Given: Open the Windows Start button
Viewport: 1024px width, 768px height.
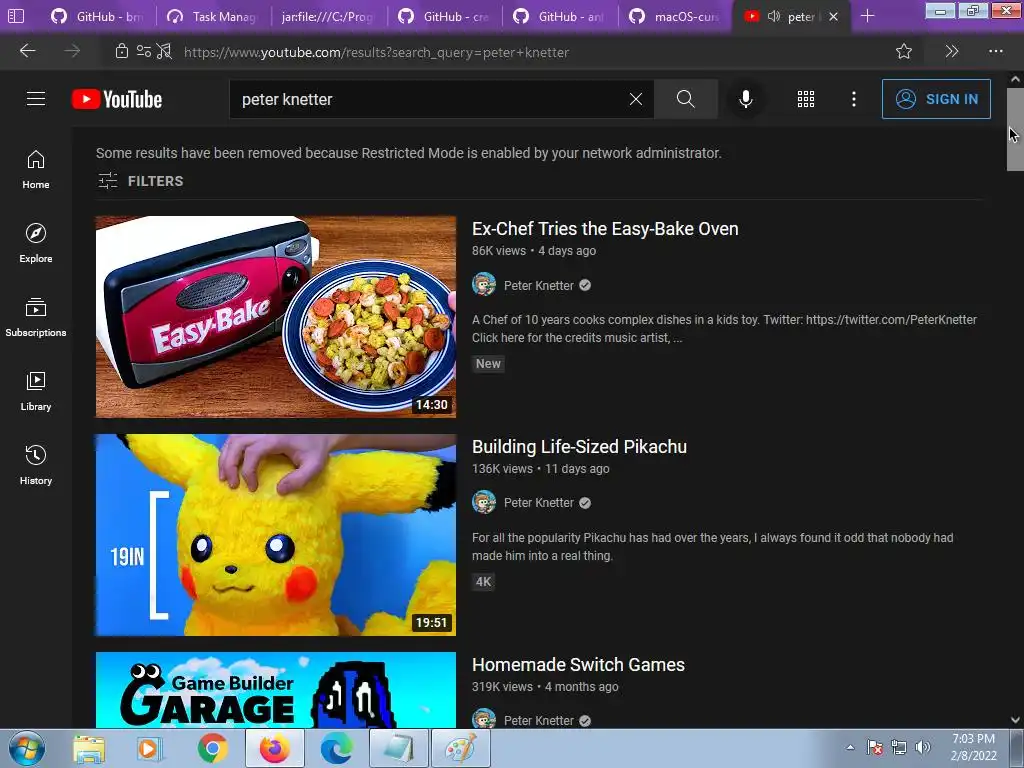Looking at the screenshot, I should [26, 748].
